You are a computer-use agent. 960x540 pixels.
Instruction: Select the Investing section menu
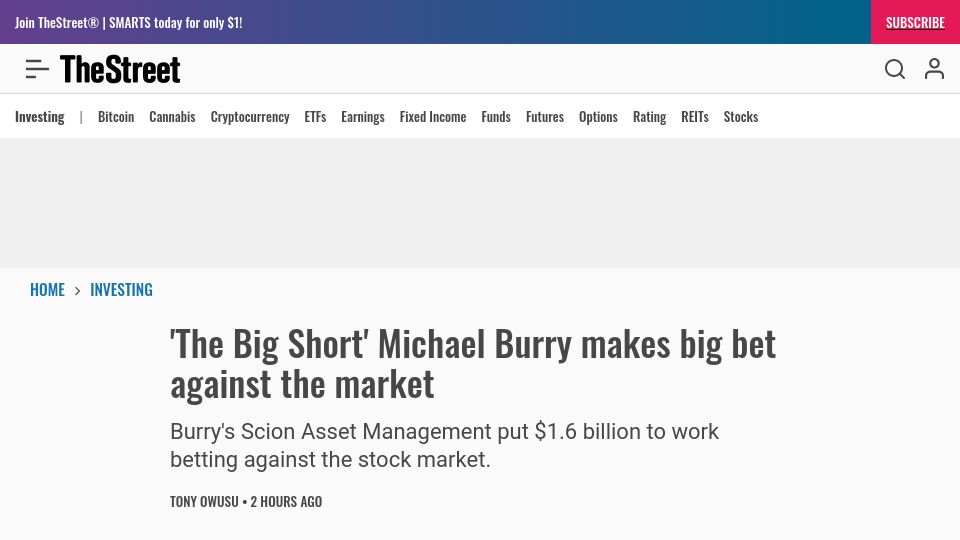point(40,117)
